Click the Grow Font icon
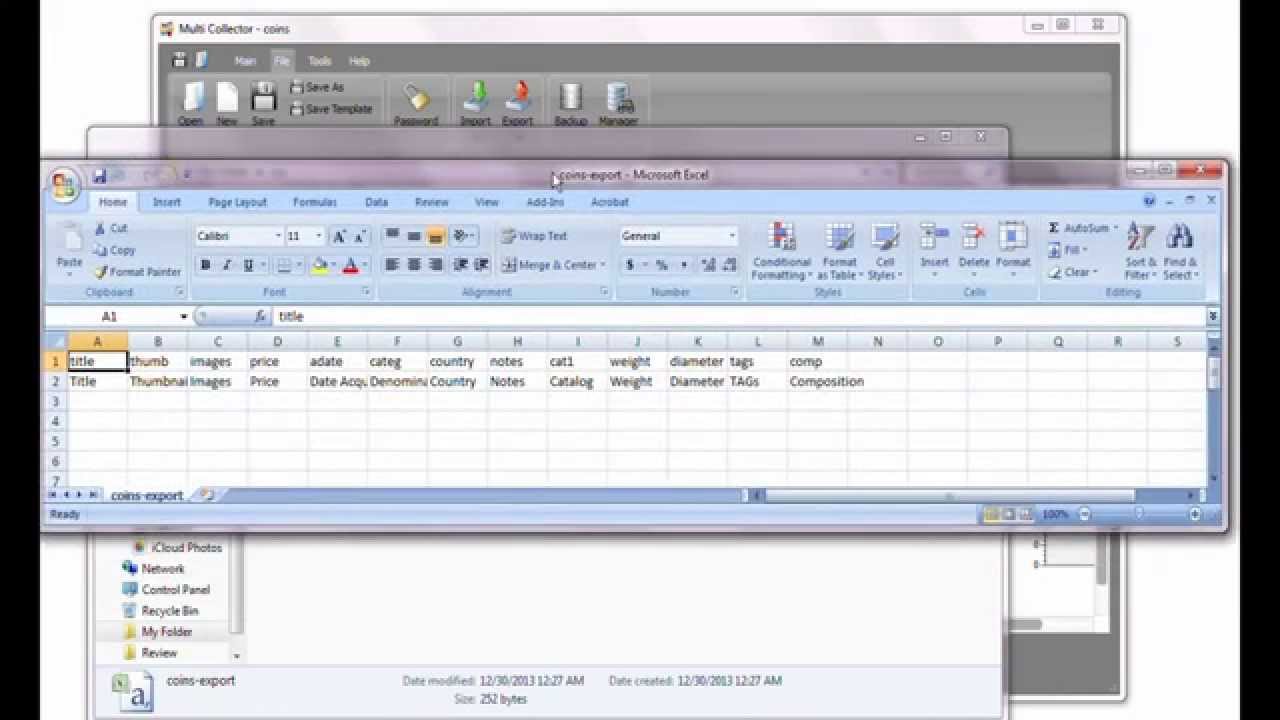The height and width of the screenshot is (720, 1280). click(x=339, y=236)
